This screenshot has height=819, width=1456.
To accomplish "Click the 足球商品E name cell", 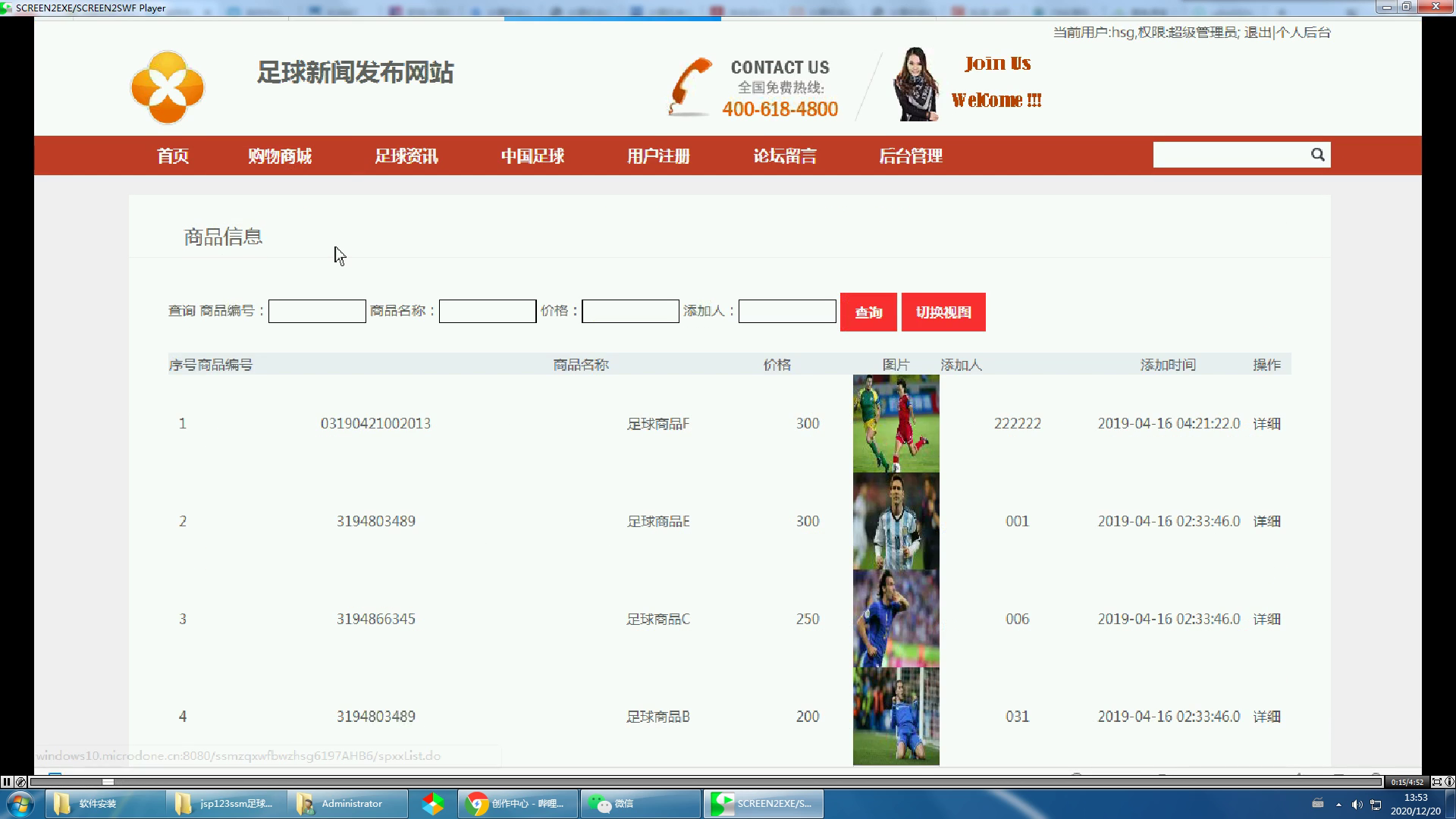I will click(x=657, y=522).
